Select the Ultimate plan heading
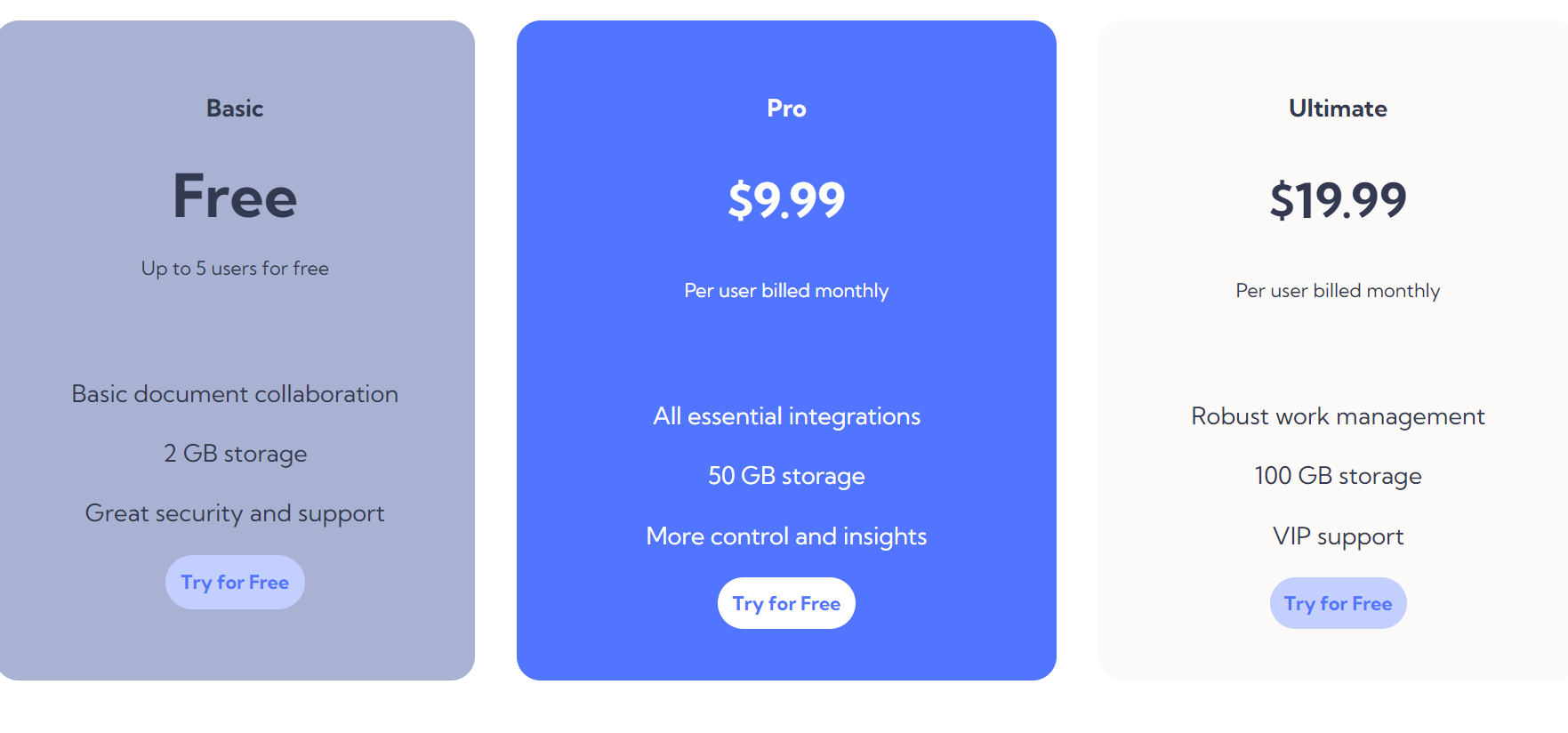Image resolution: width=1568 pixels, height=733 pixels. 1338,109
